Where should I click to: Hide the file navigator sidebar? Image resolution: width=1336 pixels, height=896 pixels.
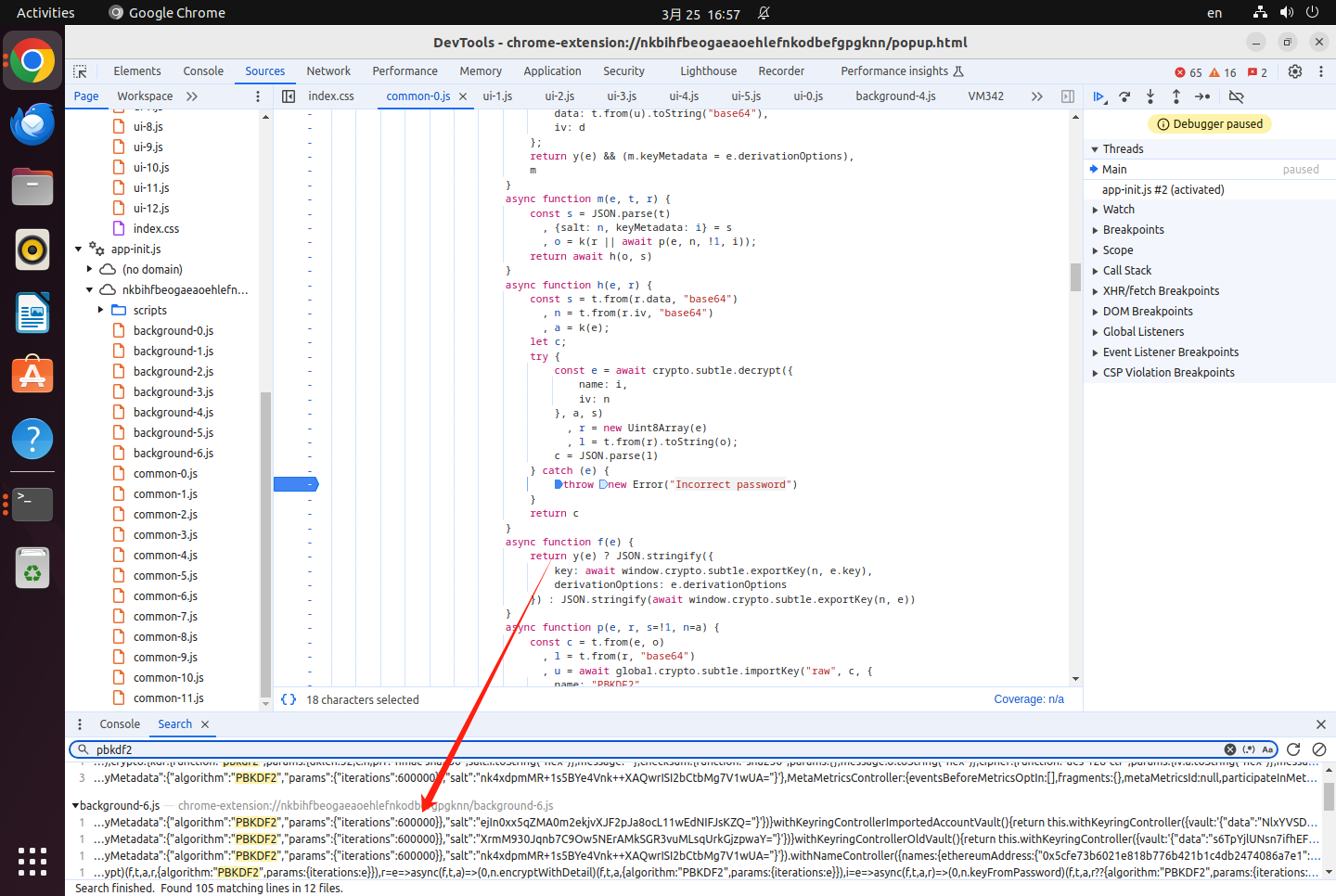(289, 96)
